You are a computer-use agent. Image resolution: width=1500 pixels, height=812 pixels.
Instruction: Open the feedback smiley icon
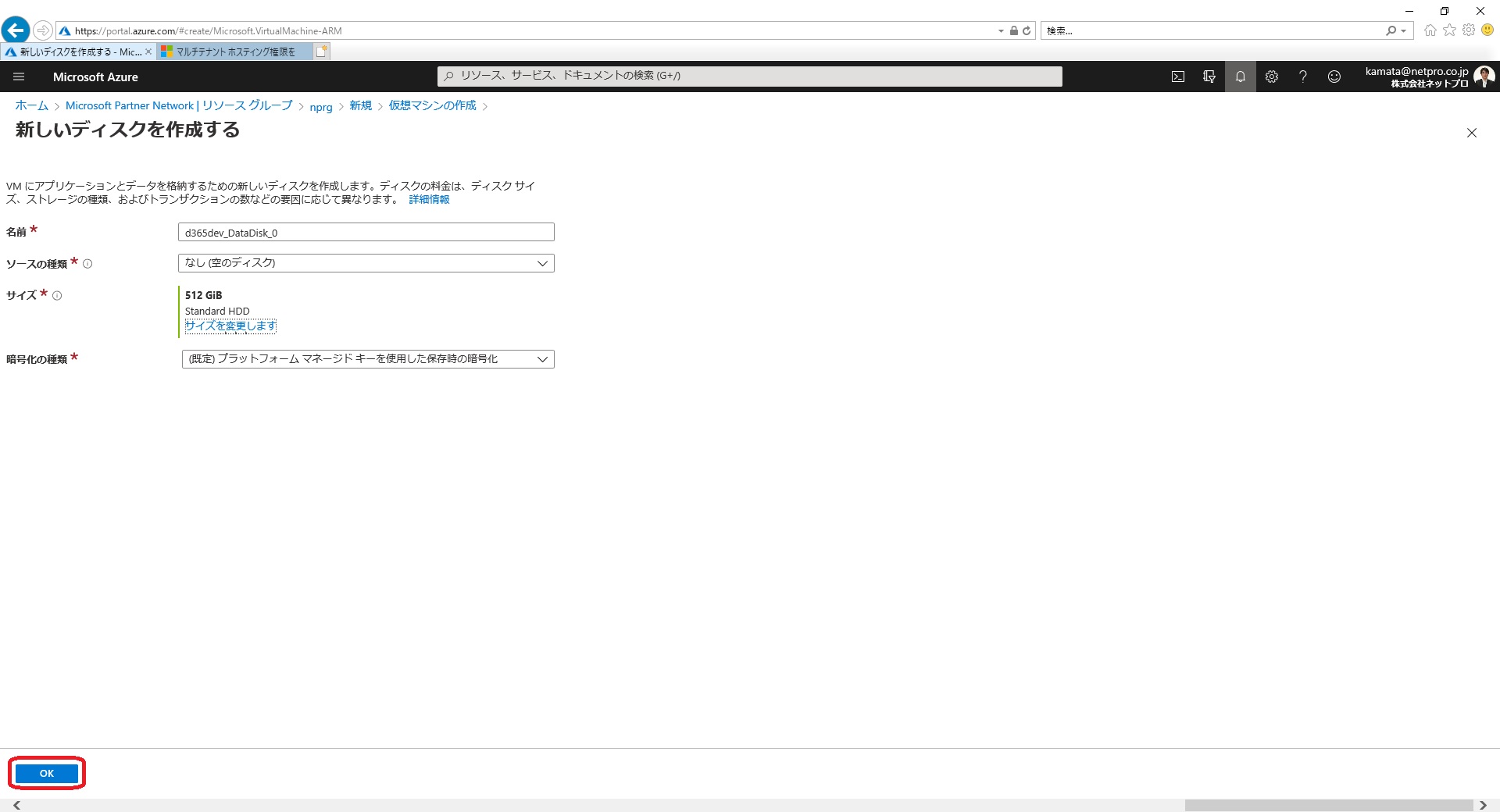tap(1334, 77)
